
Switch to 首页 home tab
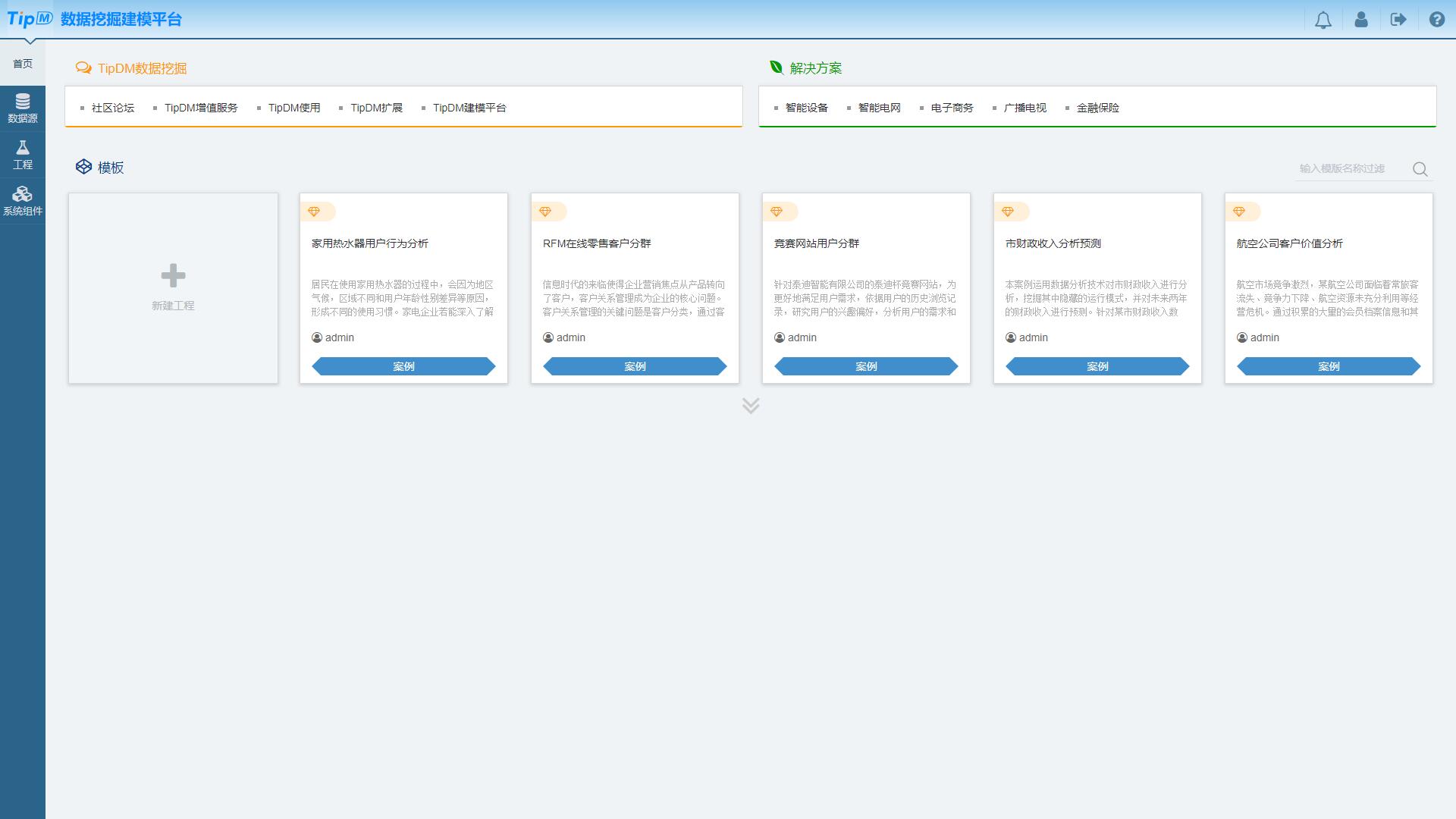(23, 64)
